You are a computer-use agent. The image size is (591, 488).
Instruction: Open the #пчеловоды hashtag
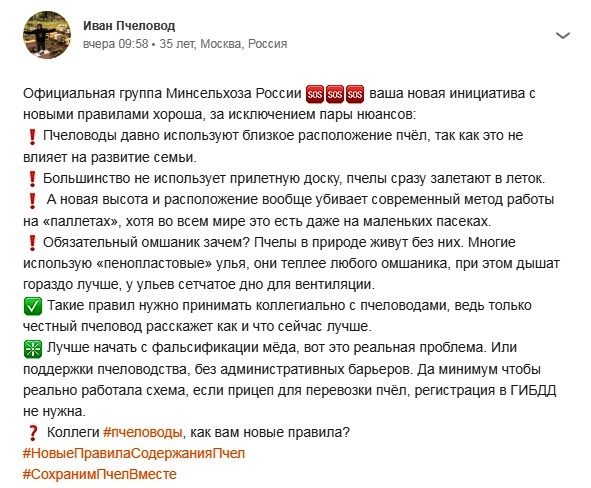[x=142, y=432]
